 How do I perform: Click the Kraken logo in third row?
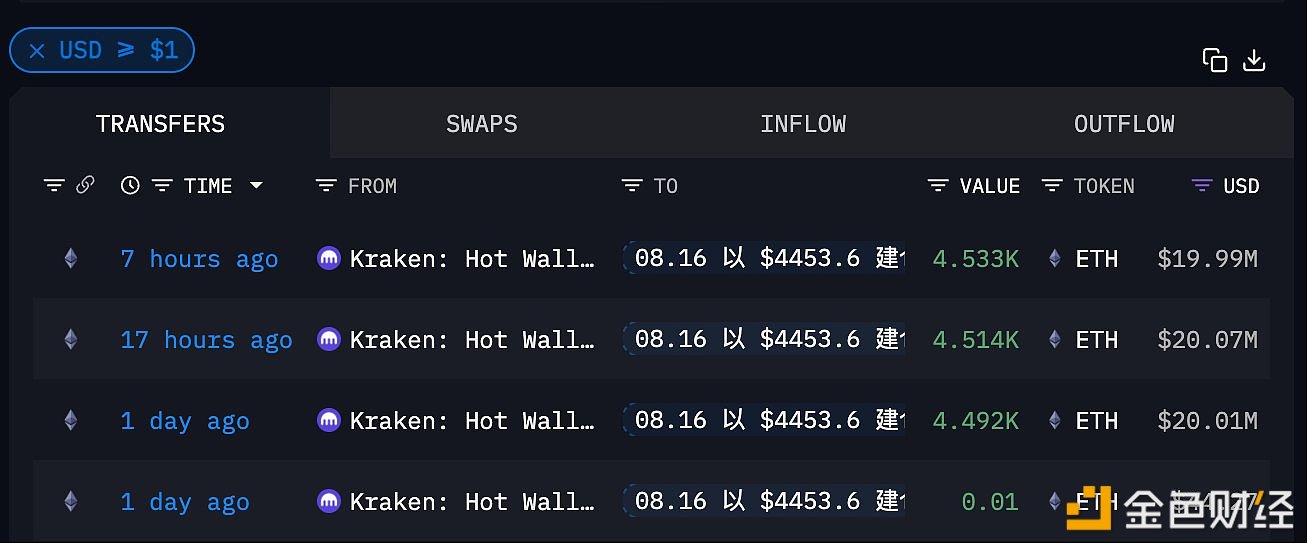(x=328, y=421)
